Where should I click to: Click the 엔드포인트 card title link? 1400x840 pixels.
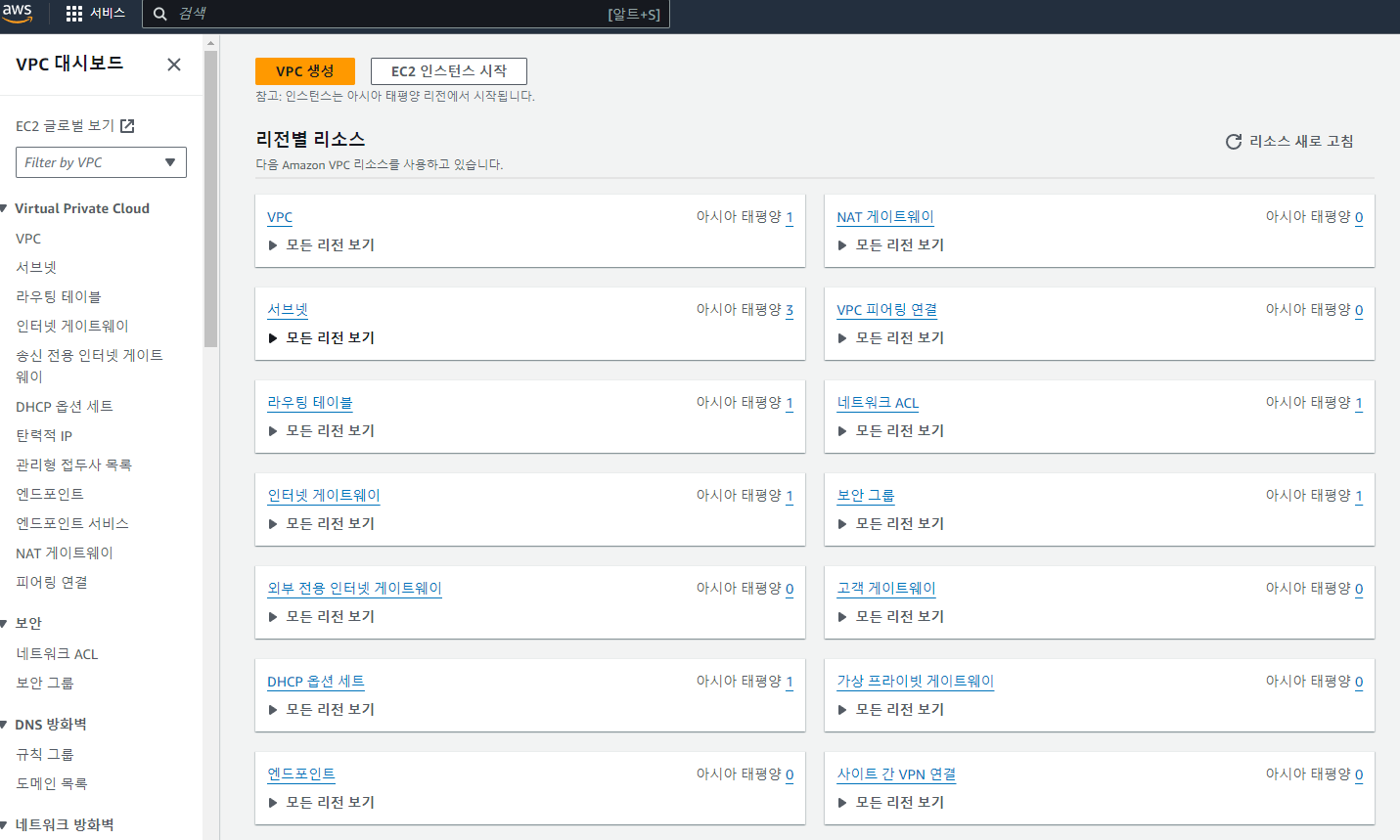point(301,774)
